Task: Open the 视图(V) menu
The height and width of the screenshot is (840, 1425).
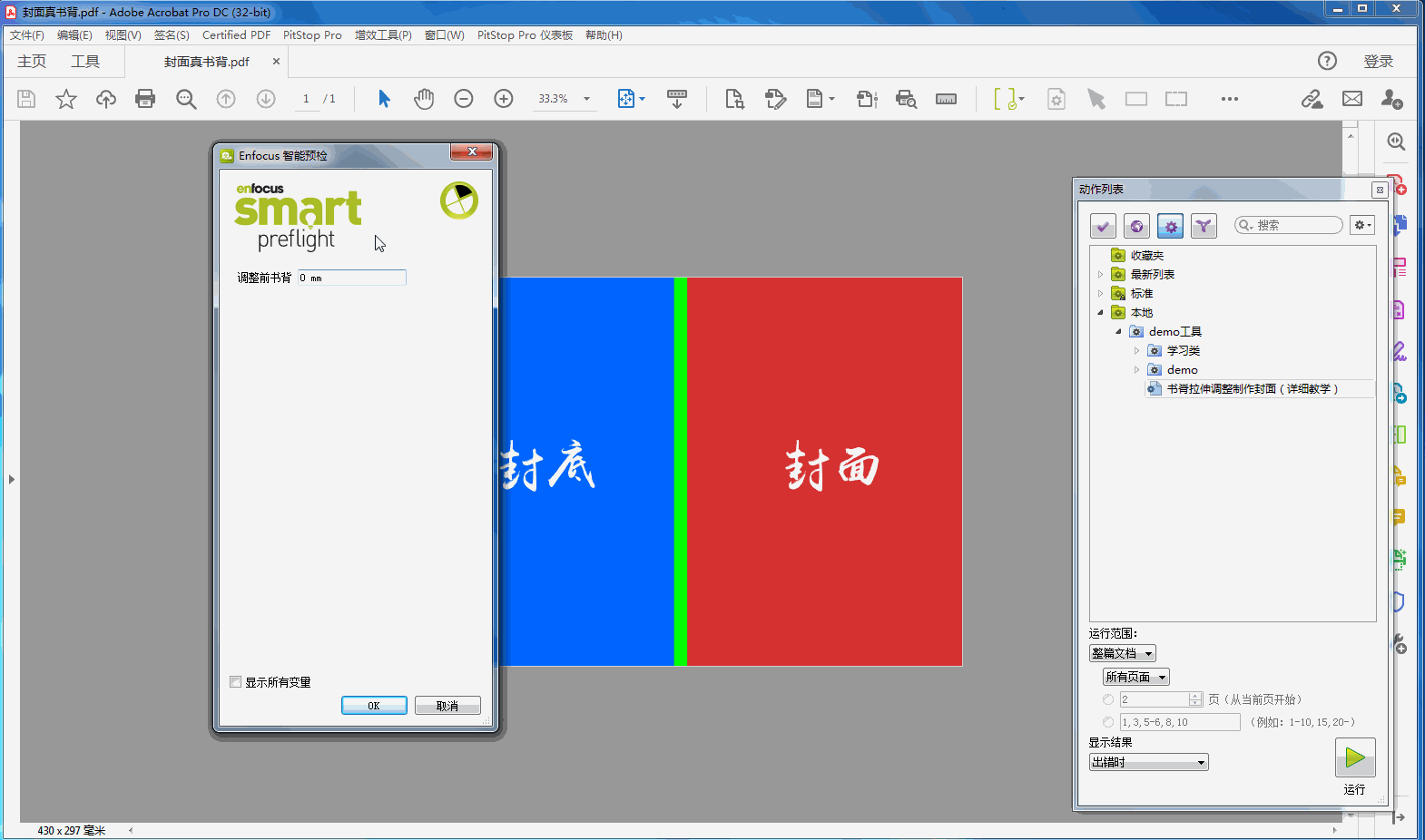Action: coord(123,35)
